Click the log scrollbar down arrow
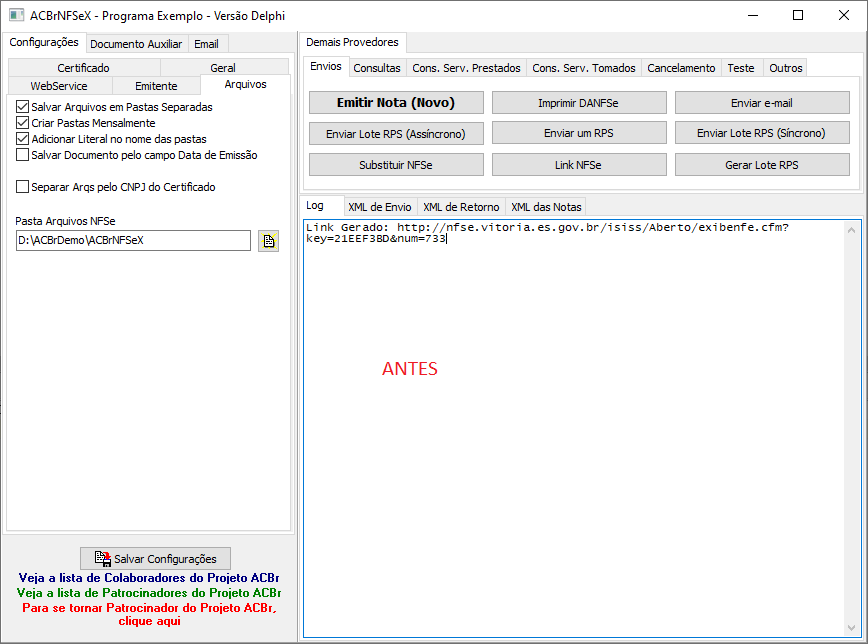868x644 pixels. 852,627
